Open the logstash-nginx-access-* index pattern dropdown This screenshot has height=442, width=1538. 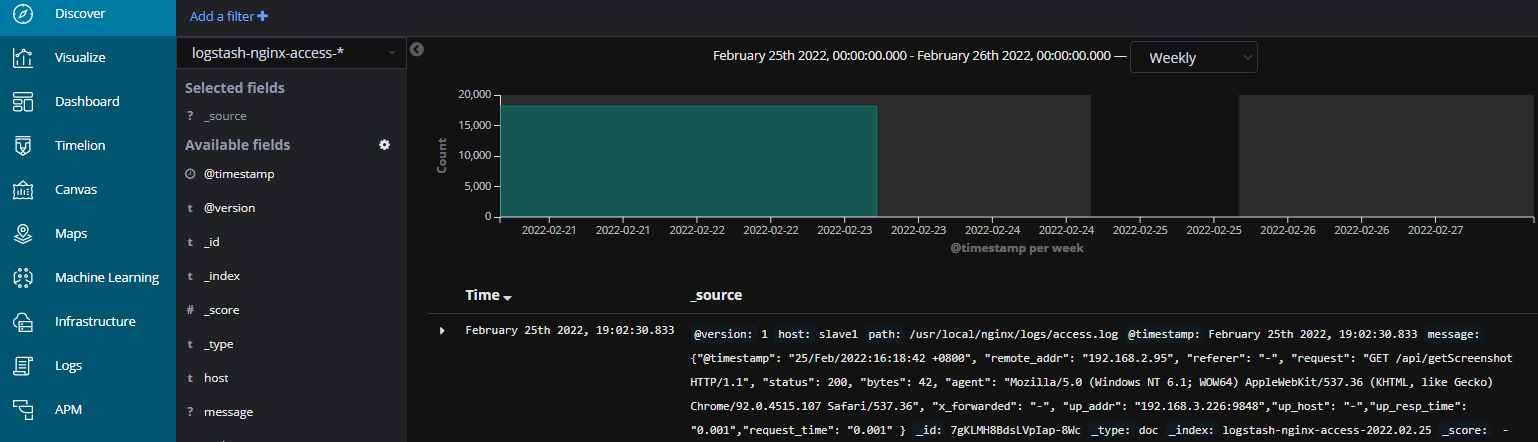pos(290,53)
